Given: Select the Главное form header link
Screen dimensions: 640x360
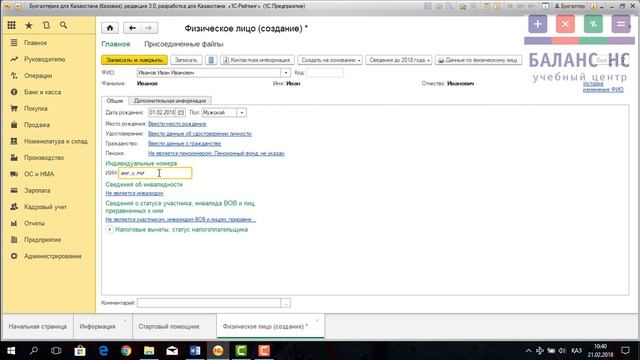Looking at the screenshot, I should (x=116, y=44).
